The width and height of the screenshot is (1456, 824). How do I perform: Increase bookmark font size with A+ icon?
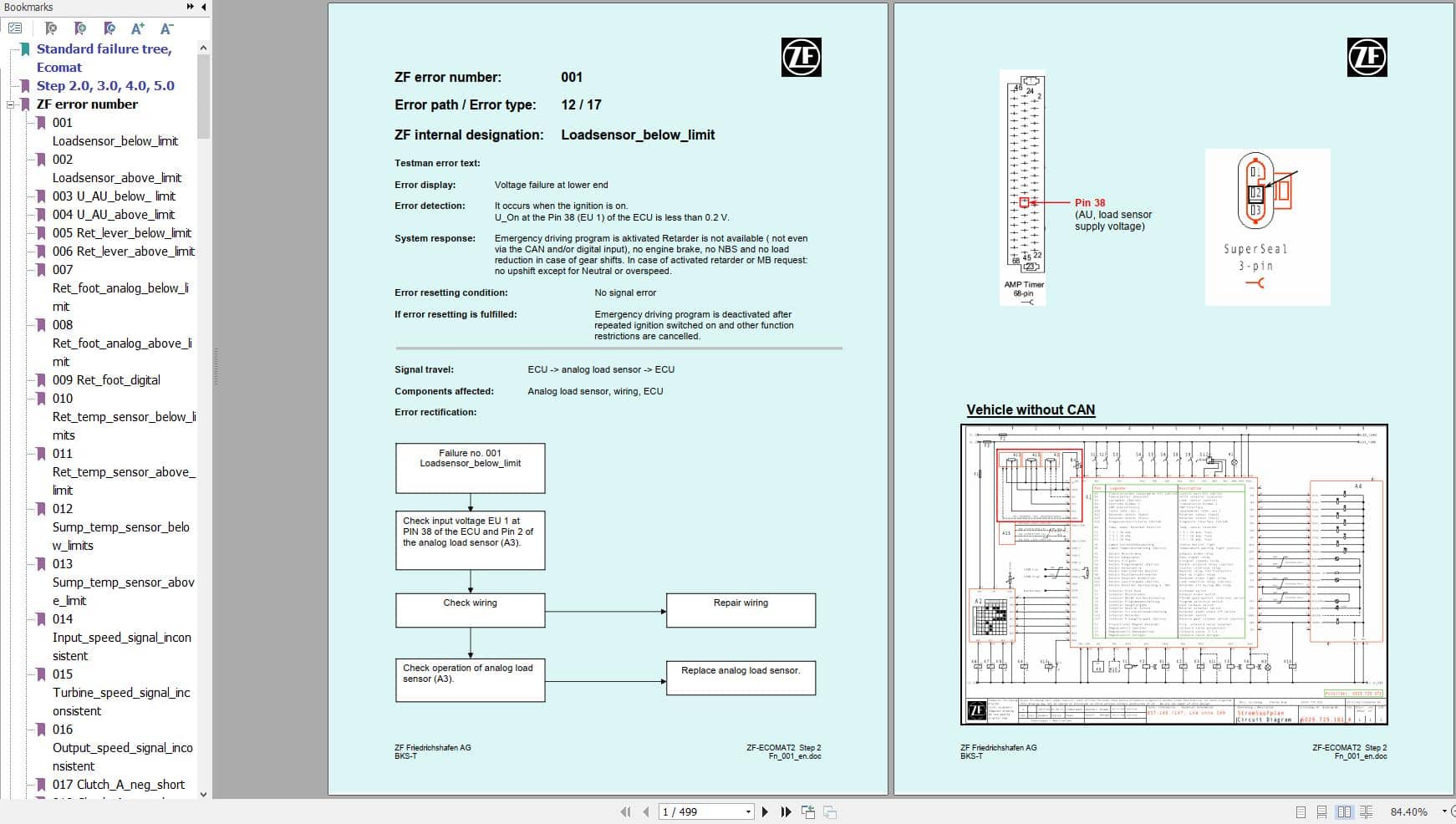[x=138, y=28]
